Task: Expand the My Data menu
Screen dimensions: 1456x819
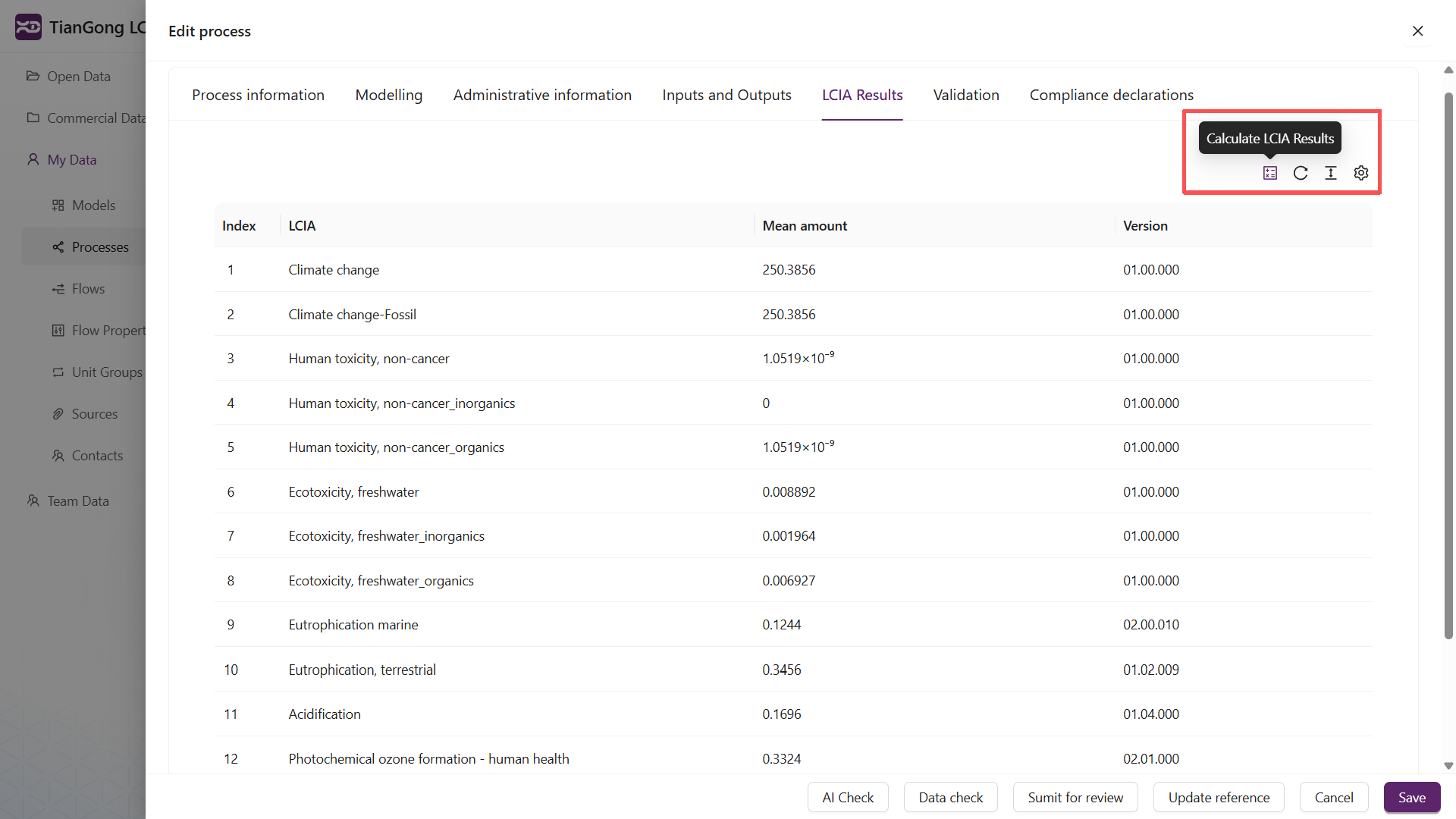Action: coord(71,160)
